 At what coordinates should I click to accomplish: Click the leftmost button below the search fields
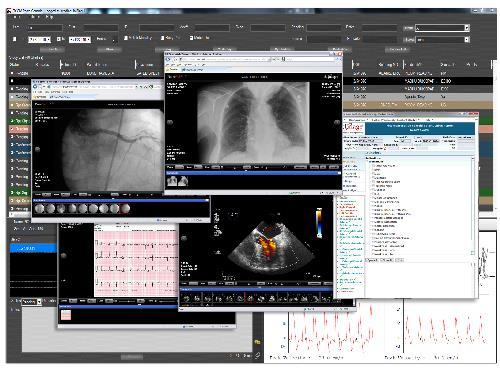tap(53, 49)
